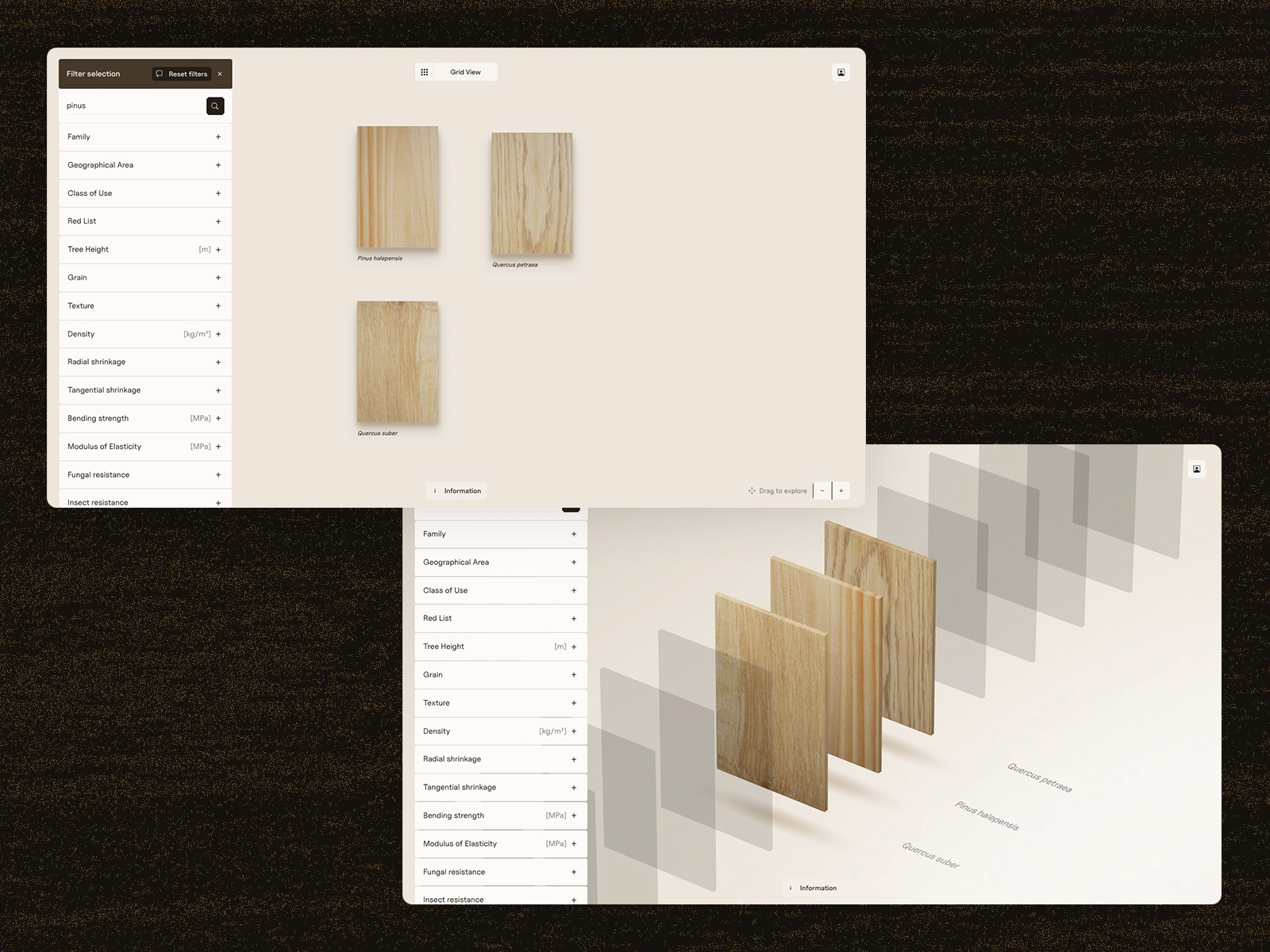Open Information in the top window
This screenshot has height=952, width=1270.
pyautogui.click(x=456, y=491)
